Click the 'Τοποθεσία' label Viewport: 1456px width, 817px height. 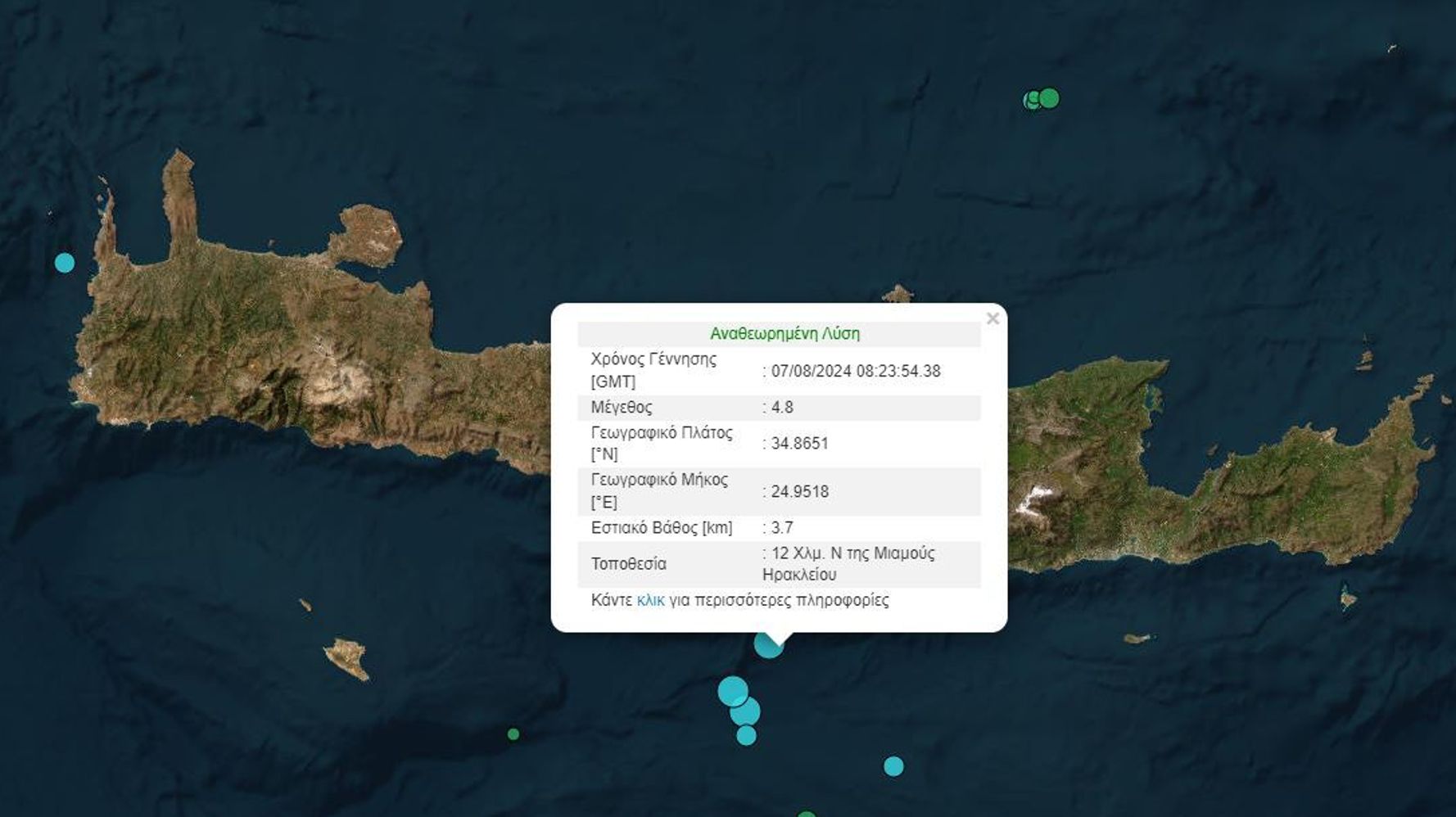(629, 563)
